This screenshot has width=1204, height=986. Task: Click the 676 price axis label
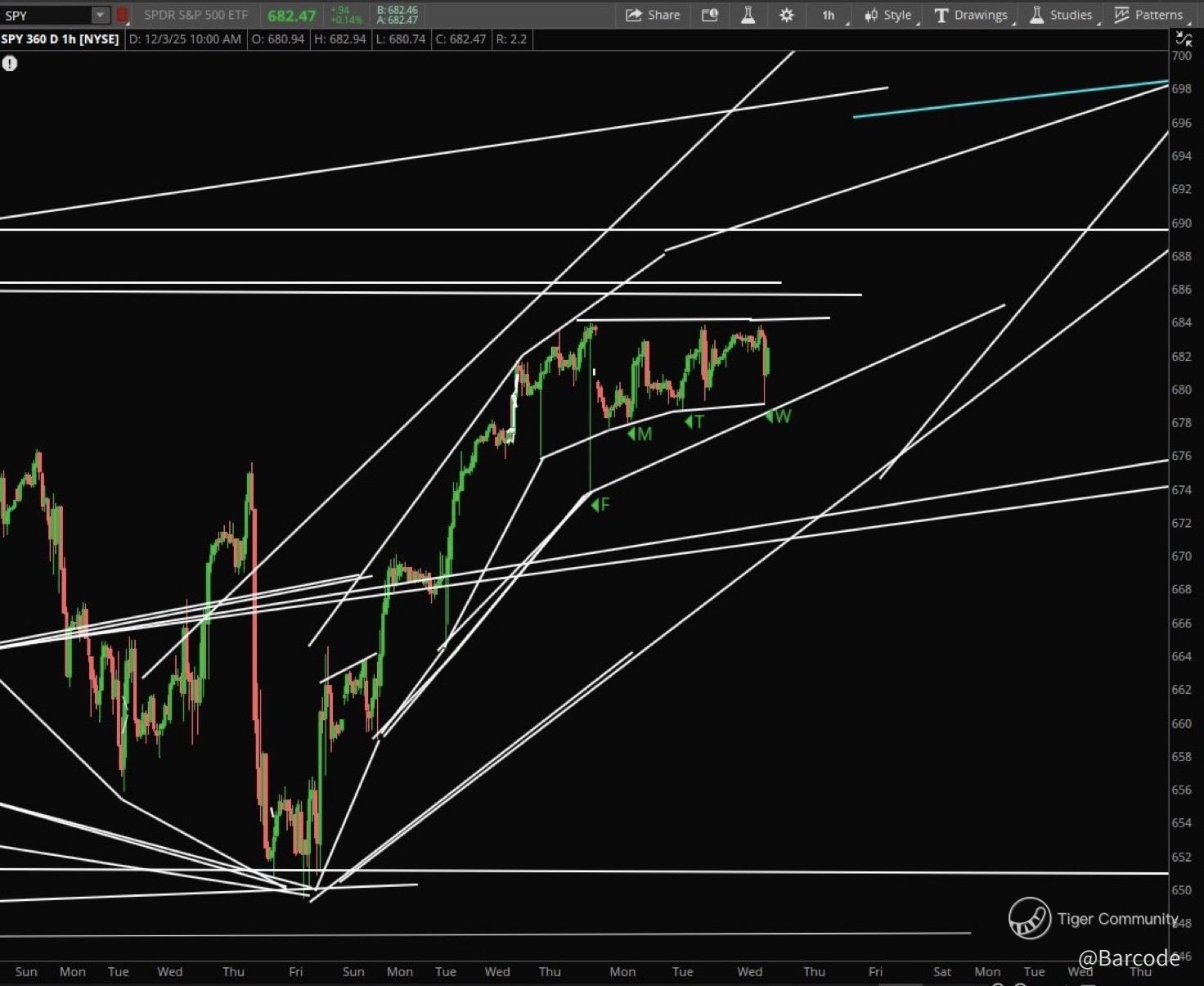[x=1181, y=456]
